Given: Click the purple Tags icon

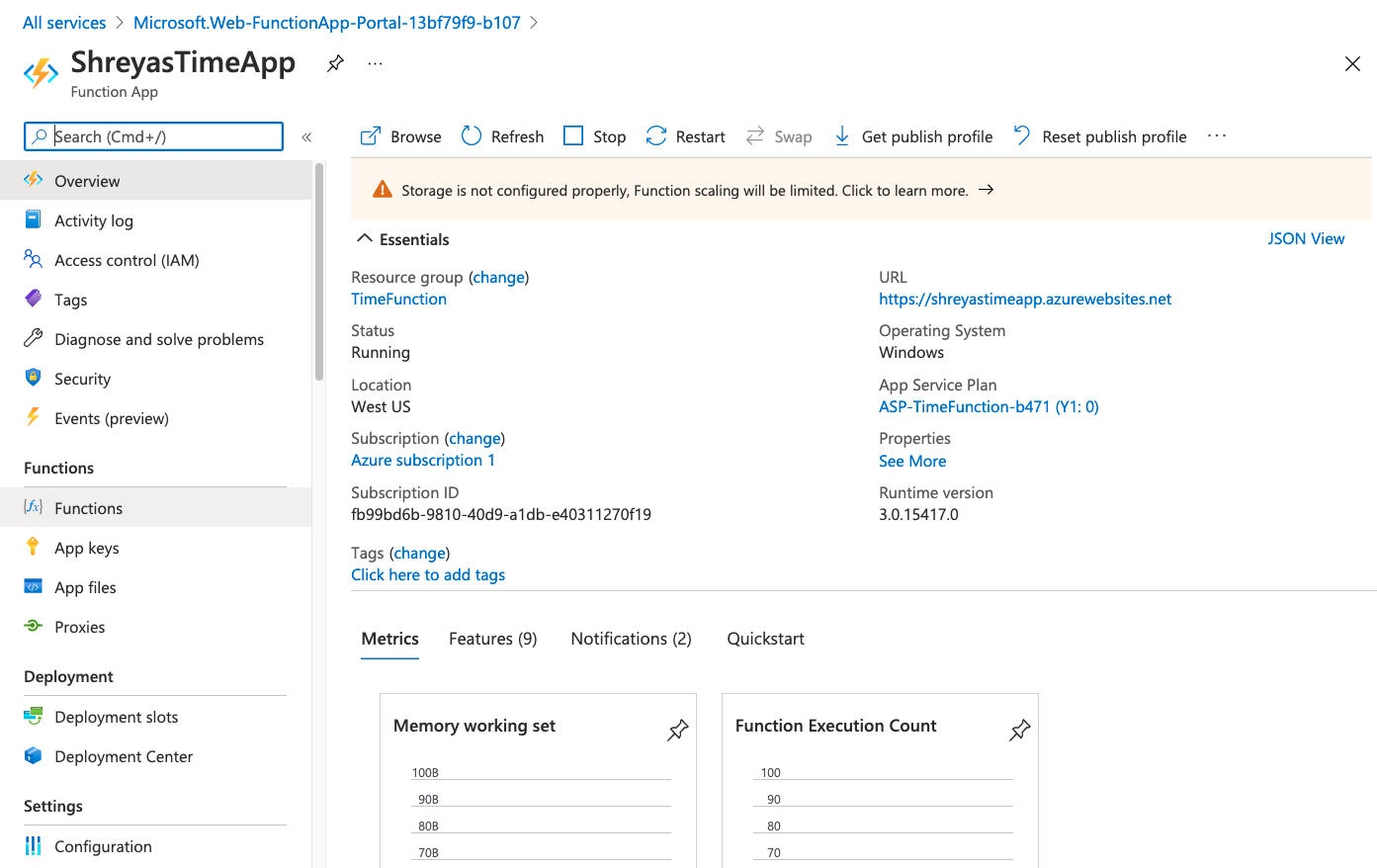Looking at the screenshot, I should (34, 299).
